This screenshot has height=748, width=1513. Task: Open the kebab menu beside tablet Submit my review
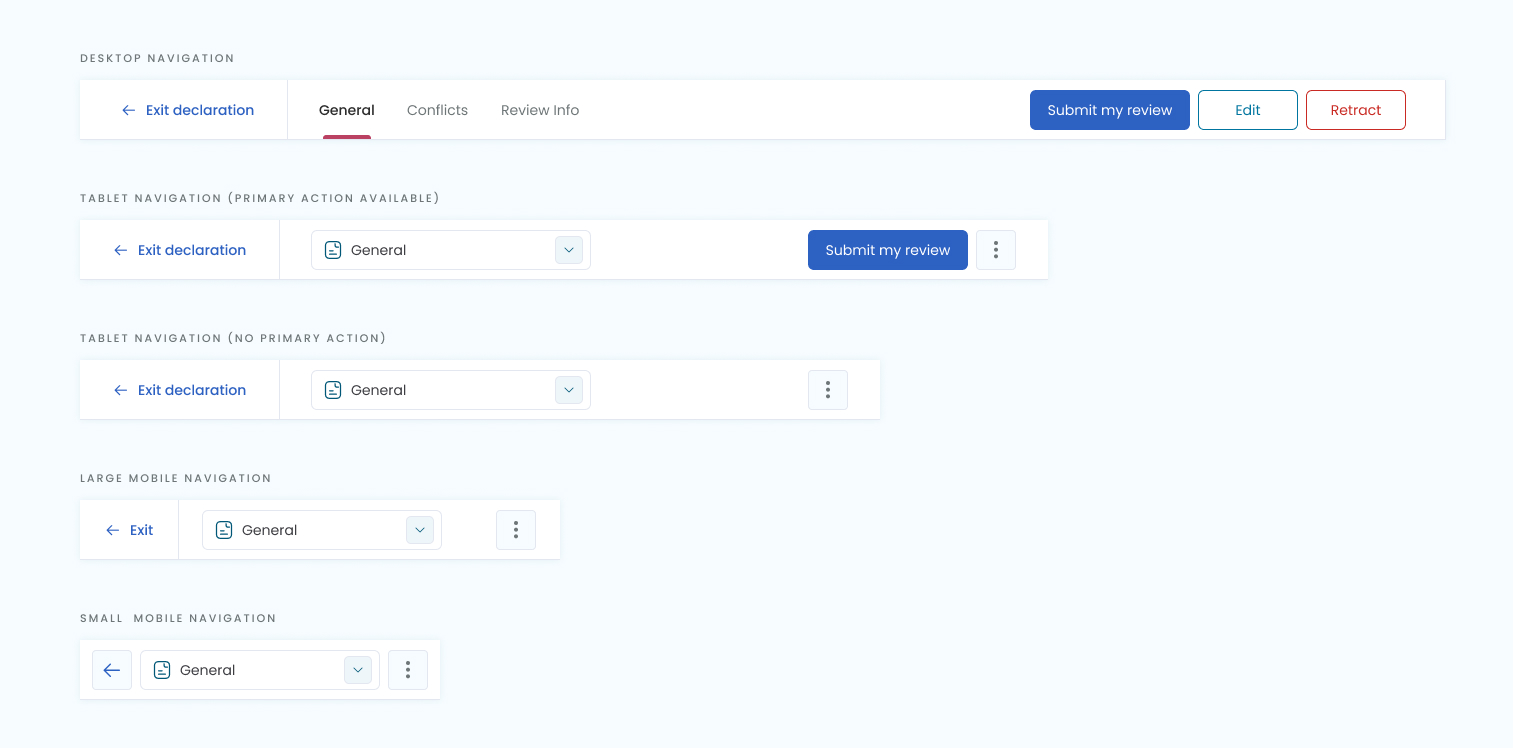click(x=996, y=250)
